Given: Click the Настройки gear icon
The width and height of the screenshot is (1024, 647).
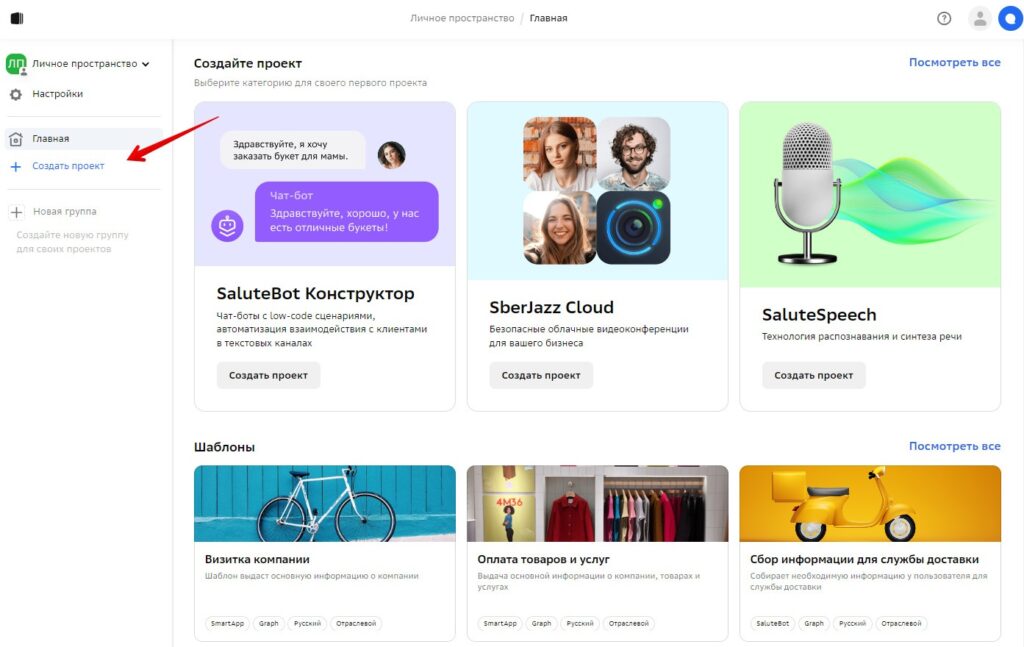Looking at the screenshot, I should pos(16,94).
